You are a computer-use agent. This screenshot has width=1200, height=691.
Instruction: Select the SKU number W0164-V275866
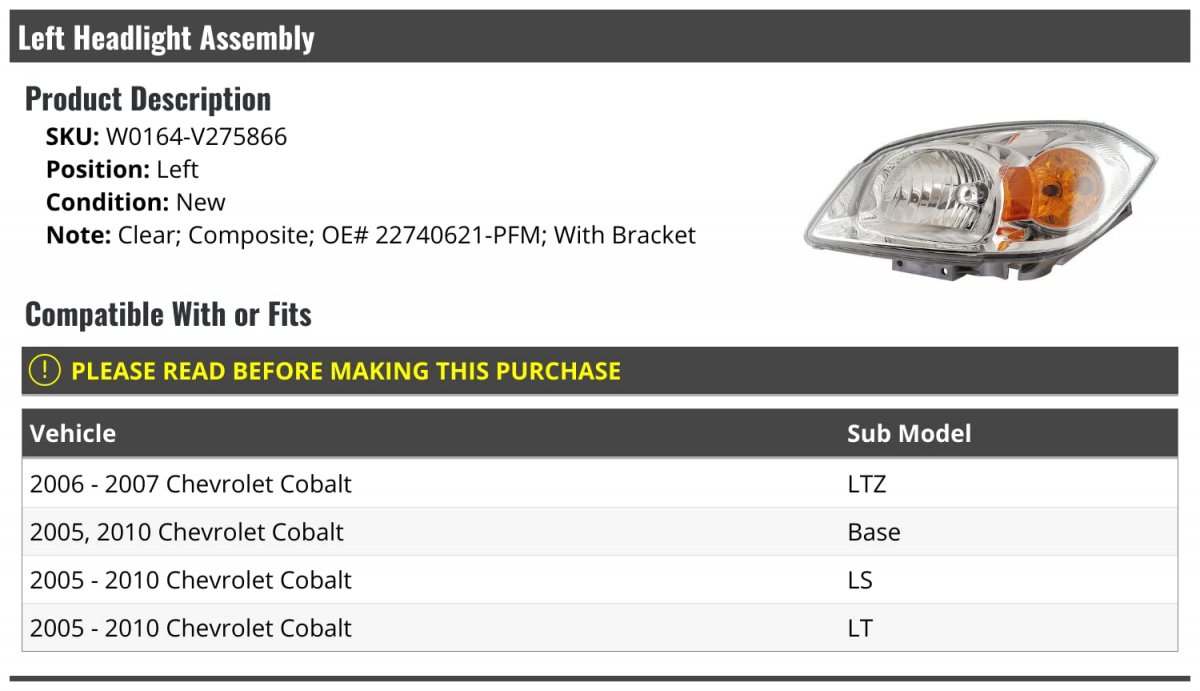point(196,137)
